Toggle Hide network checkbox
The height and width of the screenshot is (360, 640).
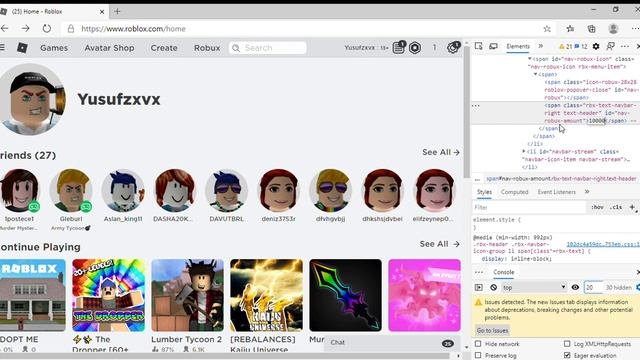click(x=478, y=344)
